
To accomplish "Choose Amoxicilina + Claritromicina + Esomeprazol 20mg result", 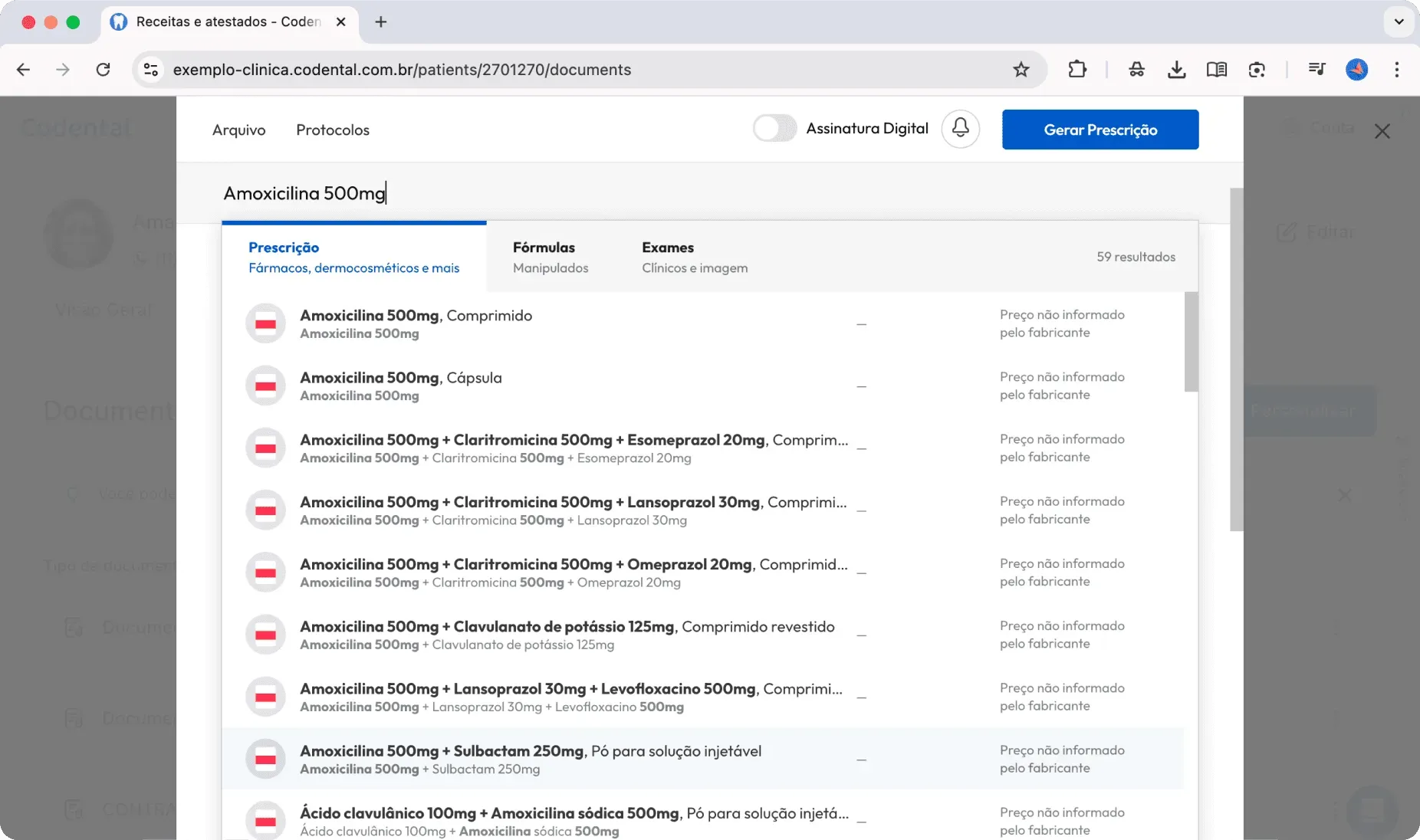I will (702, 448).
